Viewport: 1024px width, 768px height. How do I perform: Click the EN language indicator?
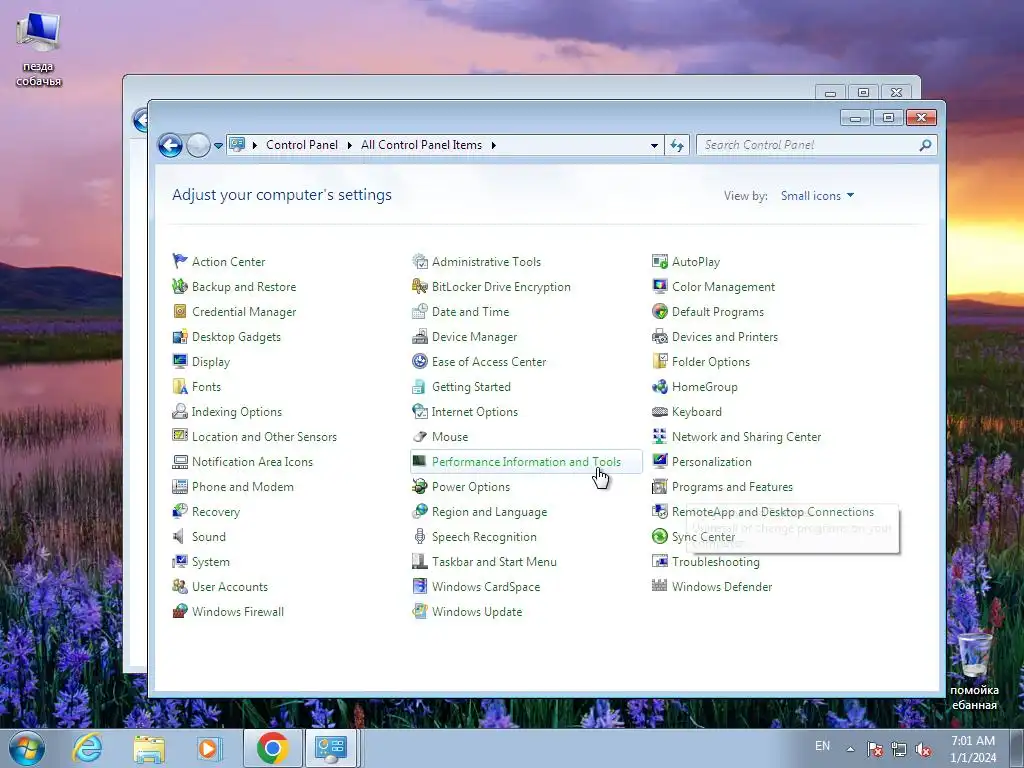coord(822,746)
